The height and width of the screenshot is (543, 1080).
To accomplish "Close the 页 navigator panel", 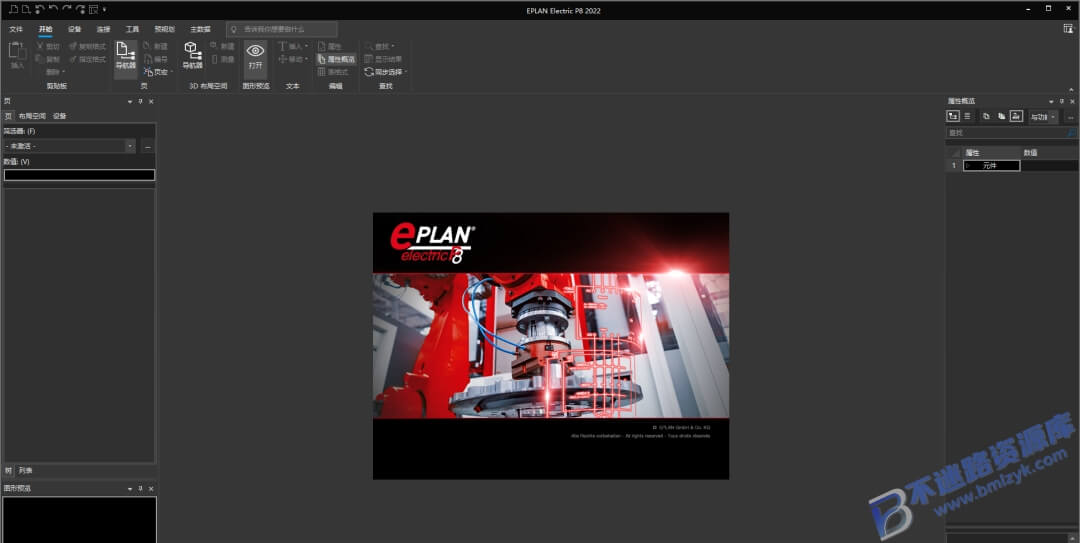I will 152,102.
